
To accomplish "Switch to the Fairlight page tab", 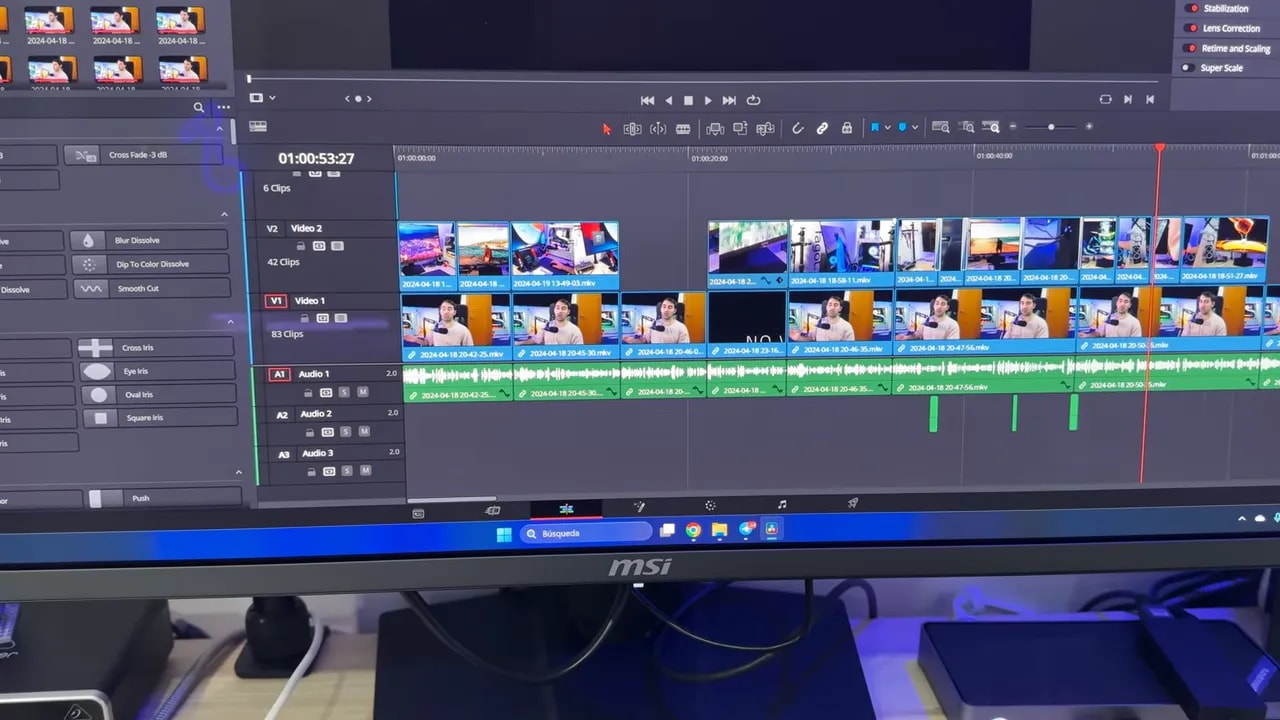I will click(782, 504).
